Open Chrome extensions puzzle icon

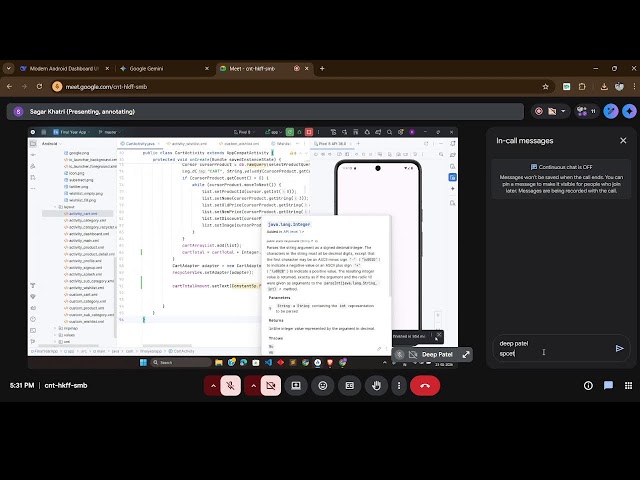(x=582, y=87)
